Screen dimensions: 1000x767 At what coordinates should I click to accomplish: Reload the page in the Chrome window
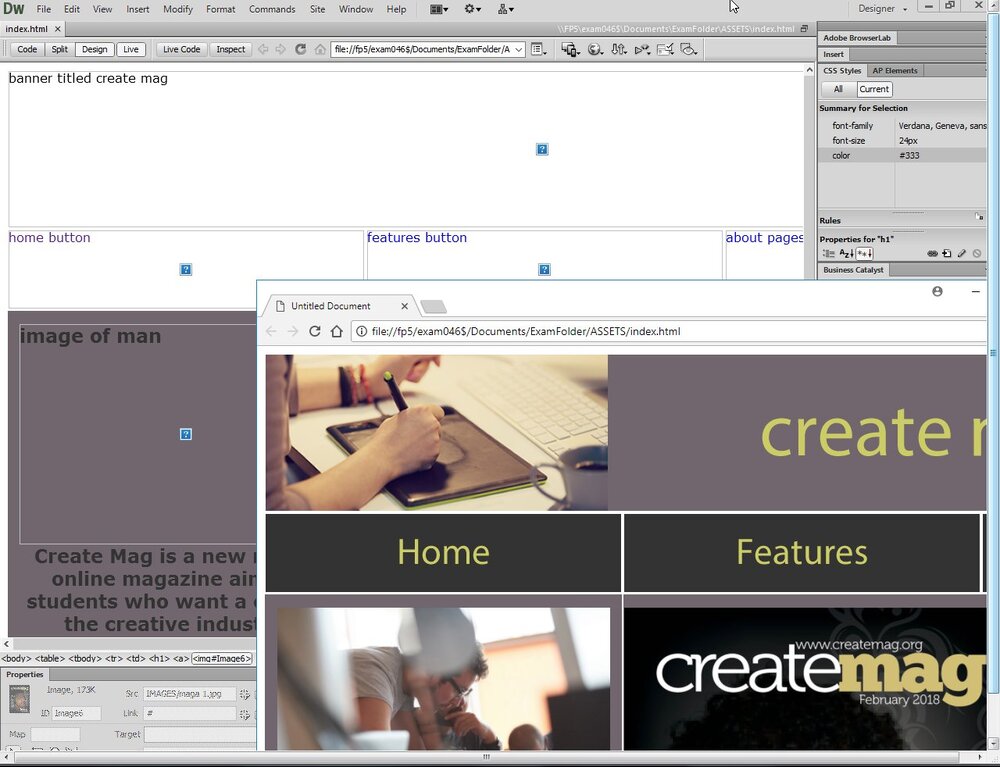tap(314, 331)
